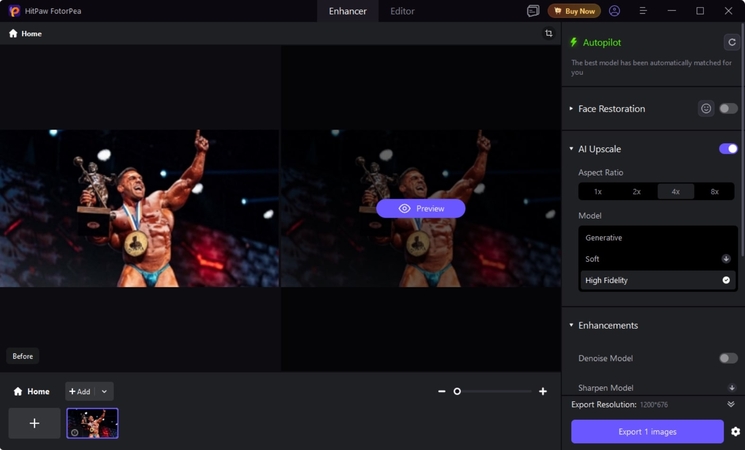
Task: Click the zoom slider handle
Action: pyautogui.click(x=457, y=391)
